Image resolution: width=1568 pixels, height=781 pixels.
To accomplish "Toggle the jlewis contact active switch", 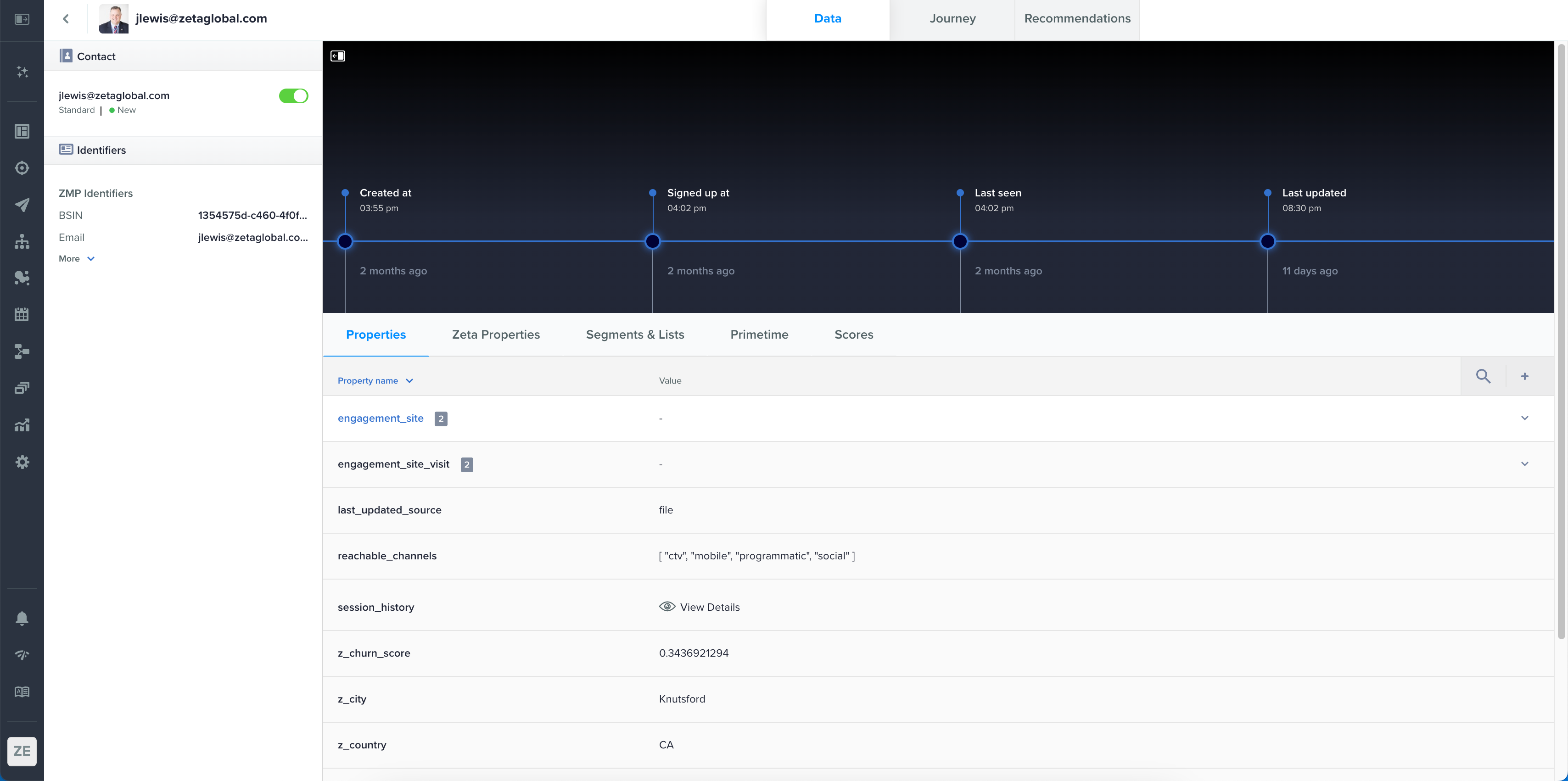I will coord(293,96).
